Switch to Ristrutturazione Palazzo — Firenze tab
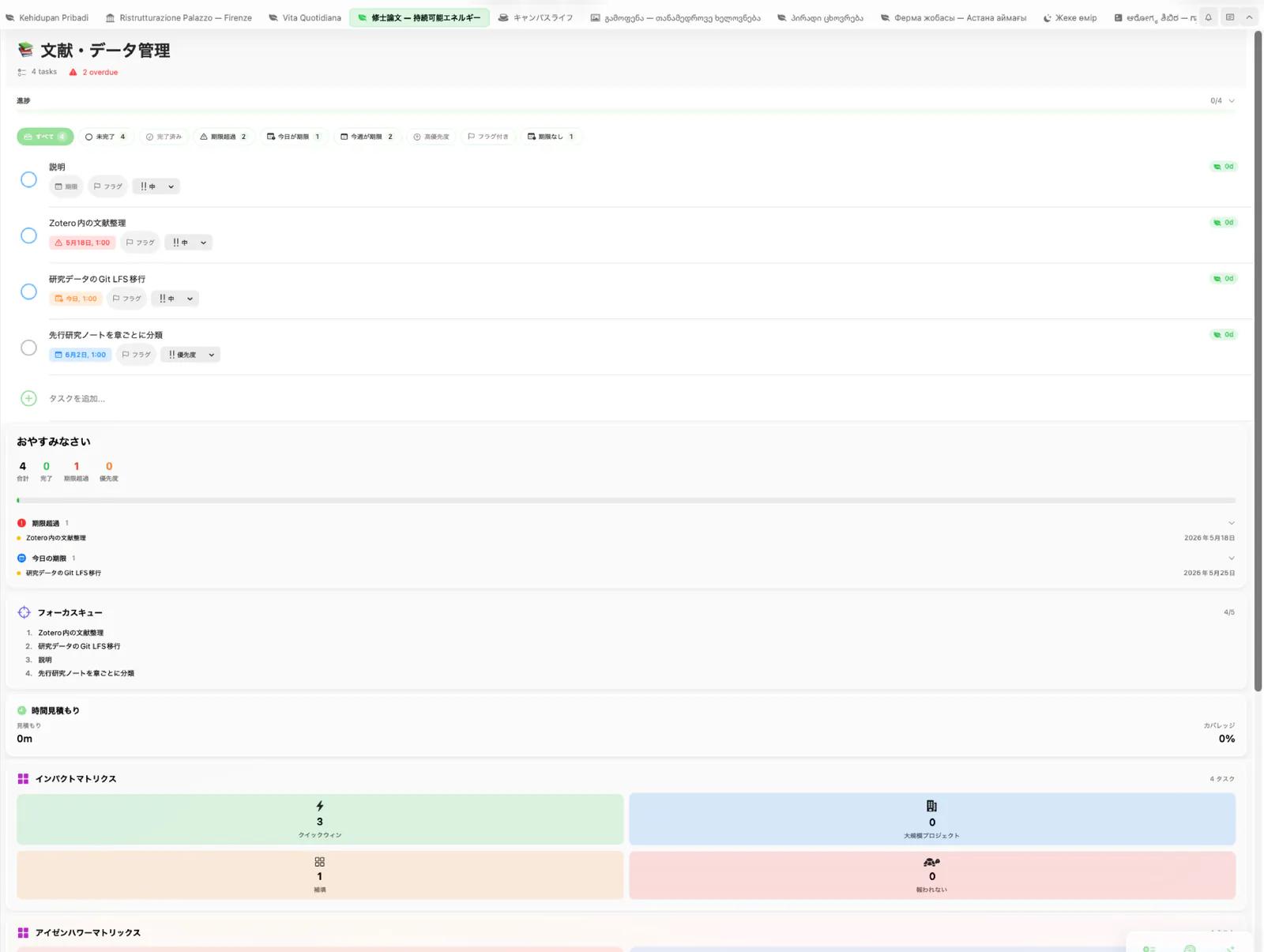 pos(179,17)
